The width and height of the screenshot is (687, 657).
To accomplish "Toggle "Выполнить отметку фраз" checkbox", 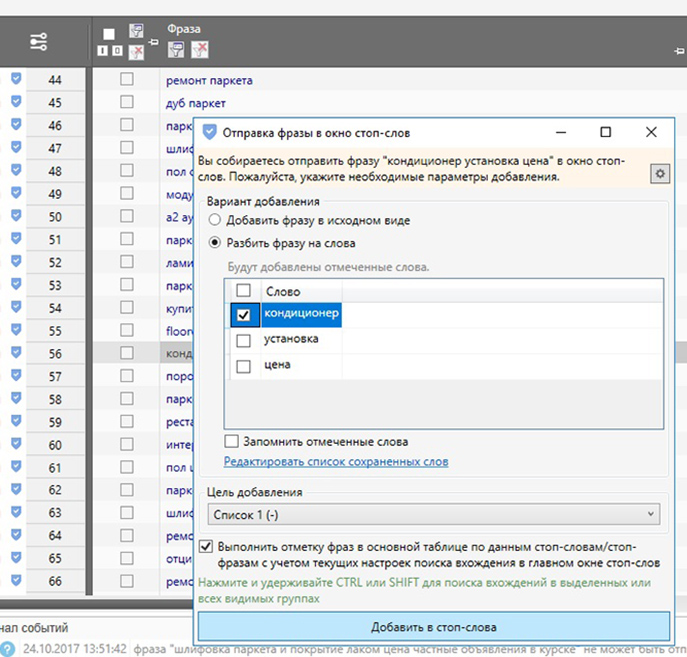I will coord(206,547).
